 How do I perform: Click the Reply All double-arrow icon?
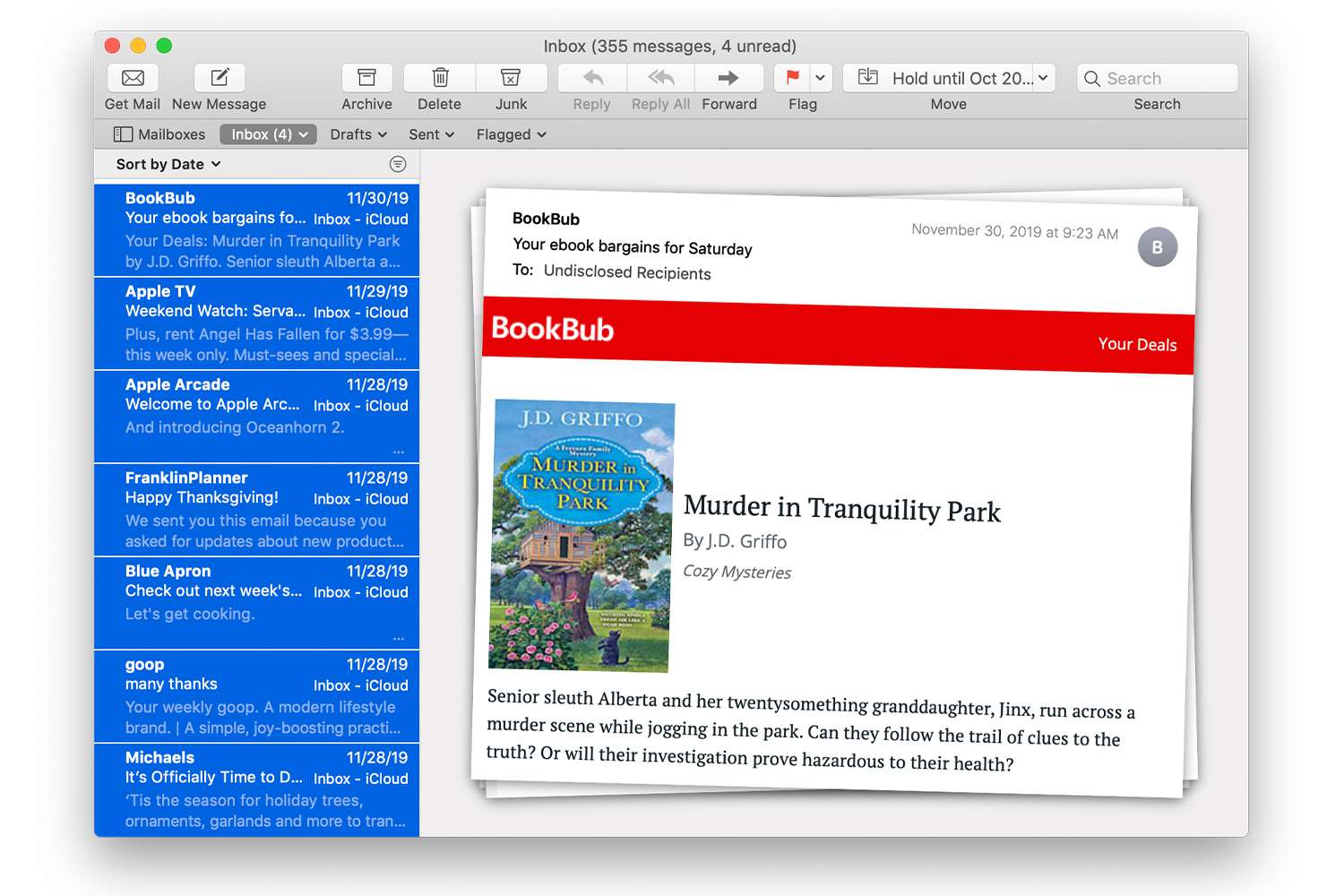660,78
